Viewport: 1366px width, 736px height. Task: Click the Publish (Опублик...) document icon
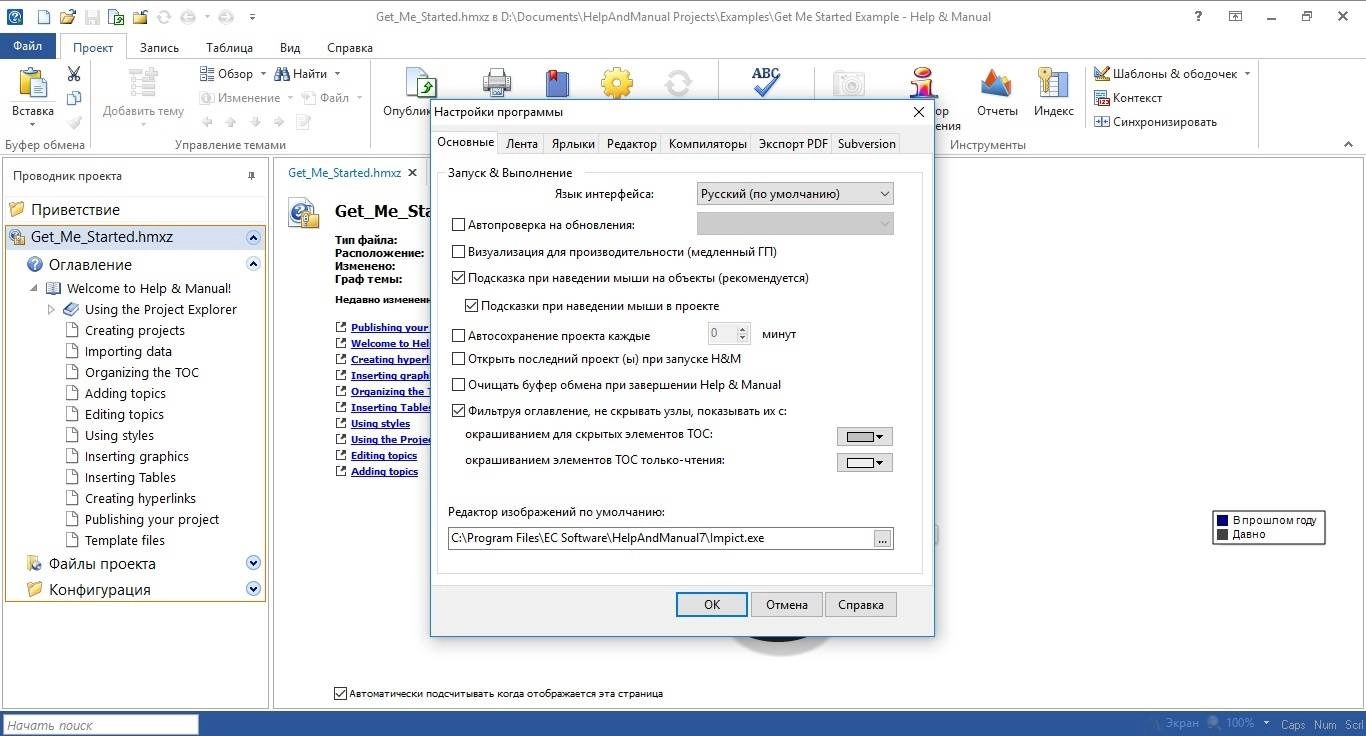click(x=420, y=83)
